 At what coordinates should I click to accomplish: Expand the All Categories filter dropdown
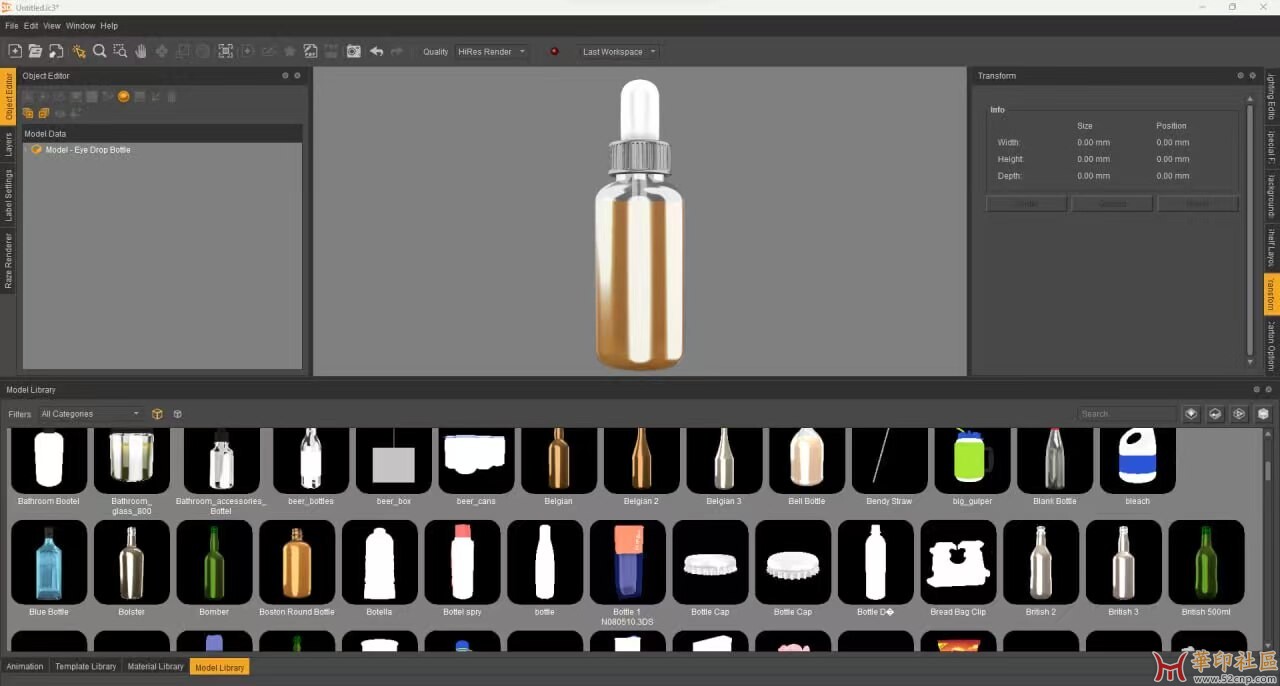[x=90, y=414]
